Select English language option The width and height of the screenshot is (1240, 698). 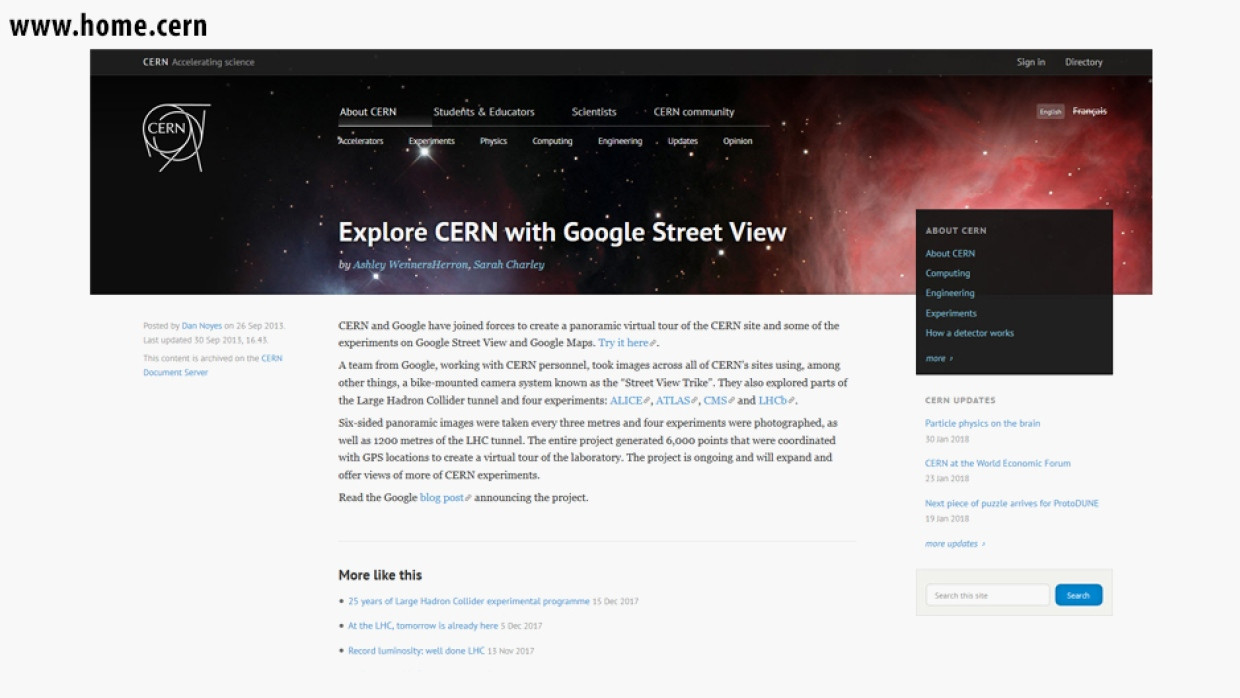point(1050,112)
